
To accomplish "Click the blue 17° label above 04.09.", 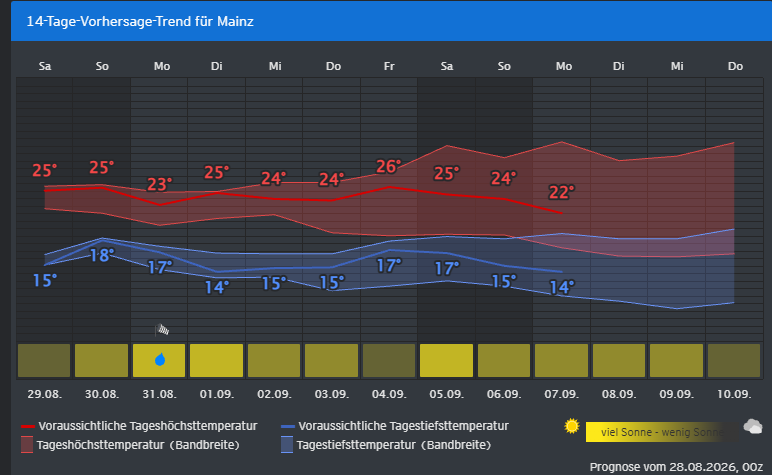I will tap(389, 266).
